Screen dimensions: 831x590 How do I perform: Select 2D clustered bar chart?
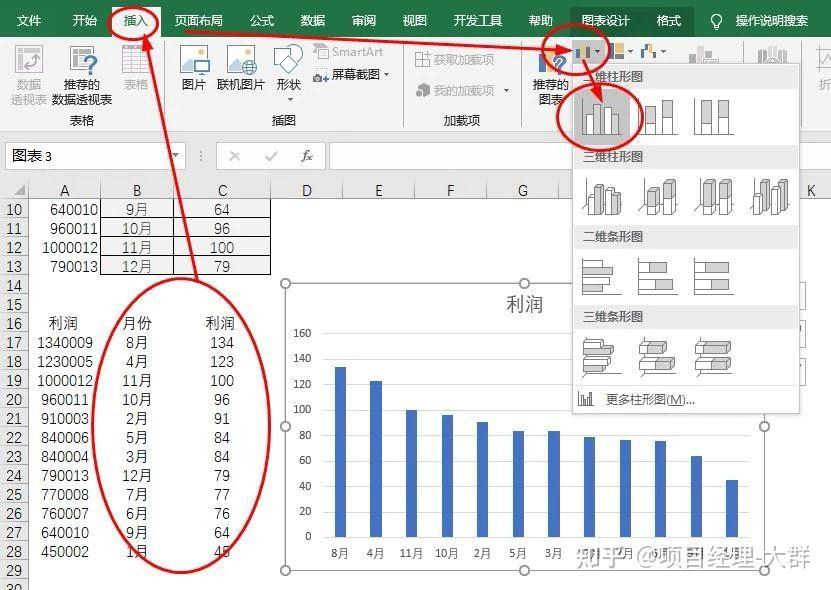602,276
